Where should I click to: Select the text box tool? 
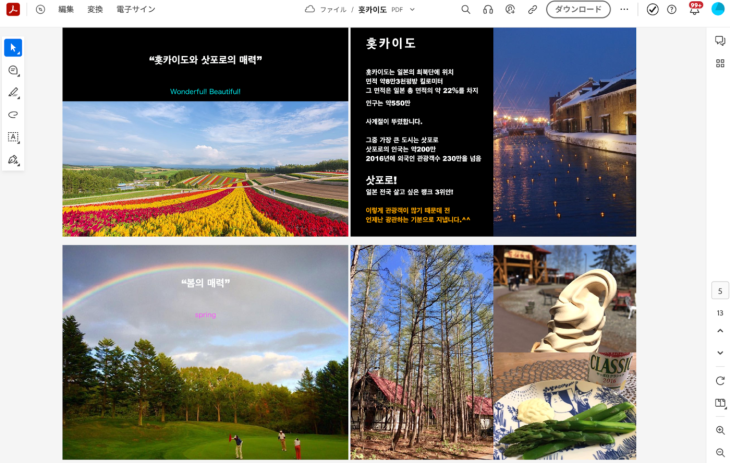(x=13, y=137)
